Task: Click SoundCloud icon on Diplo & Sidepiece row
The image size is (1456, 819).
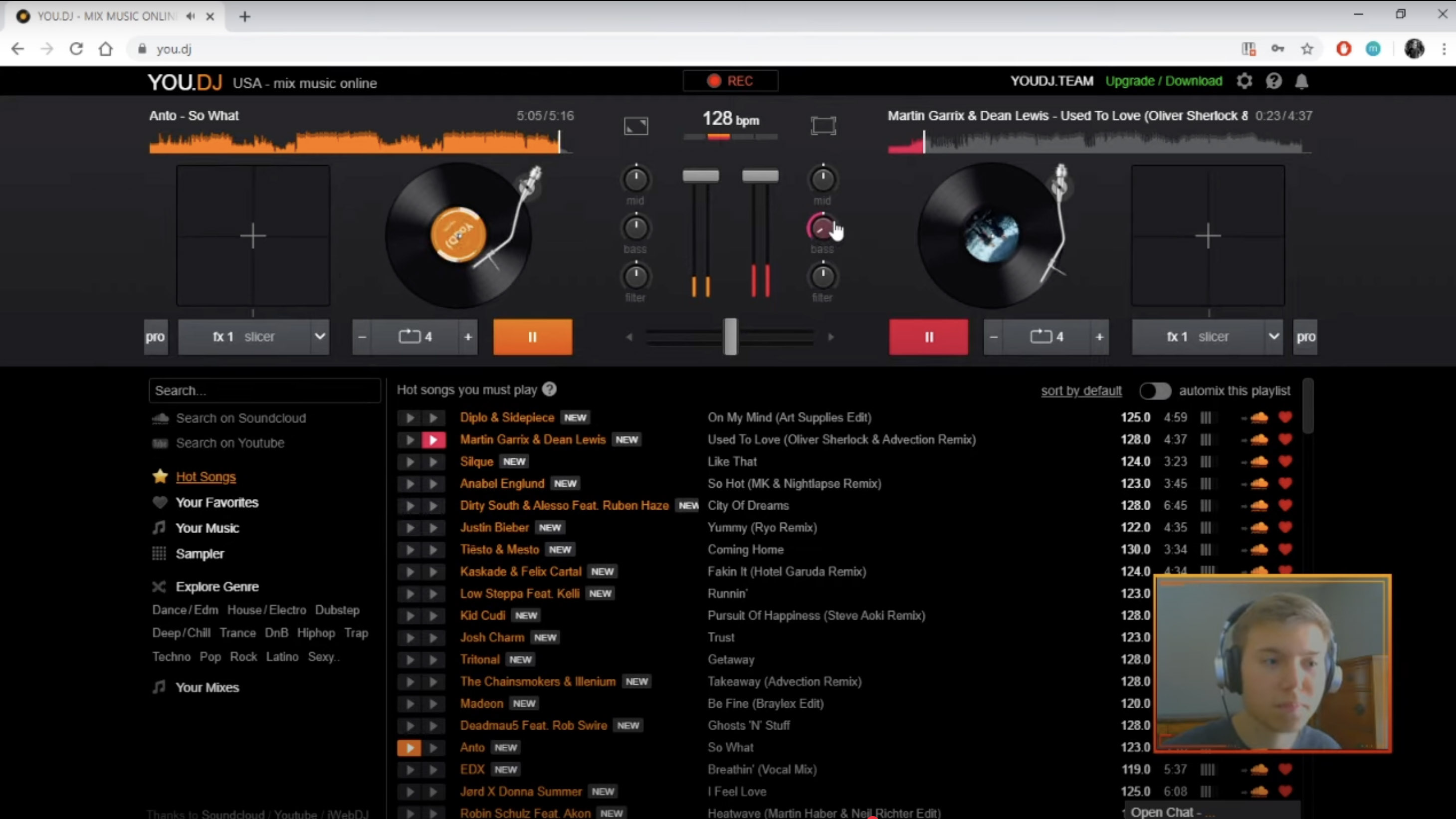Action: [1259, 417]
